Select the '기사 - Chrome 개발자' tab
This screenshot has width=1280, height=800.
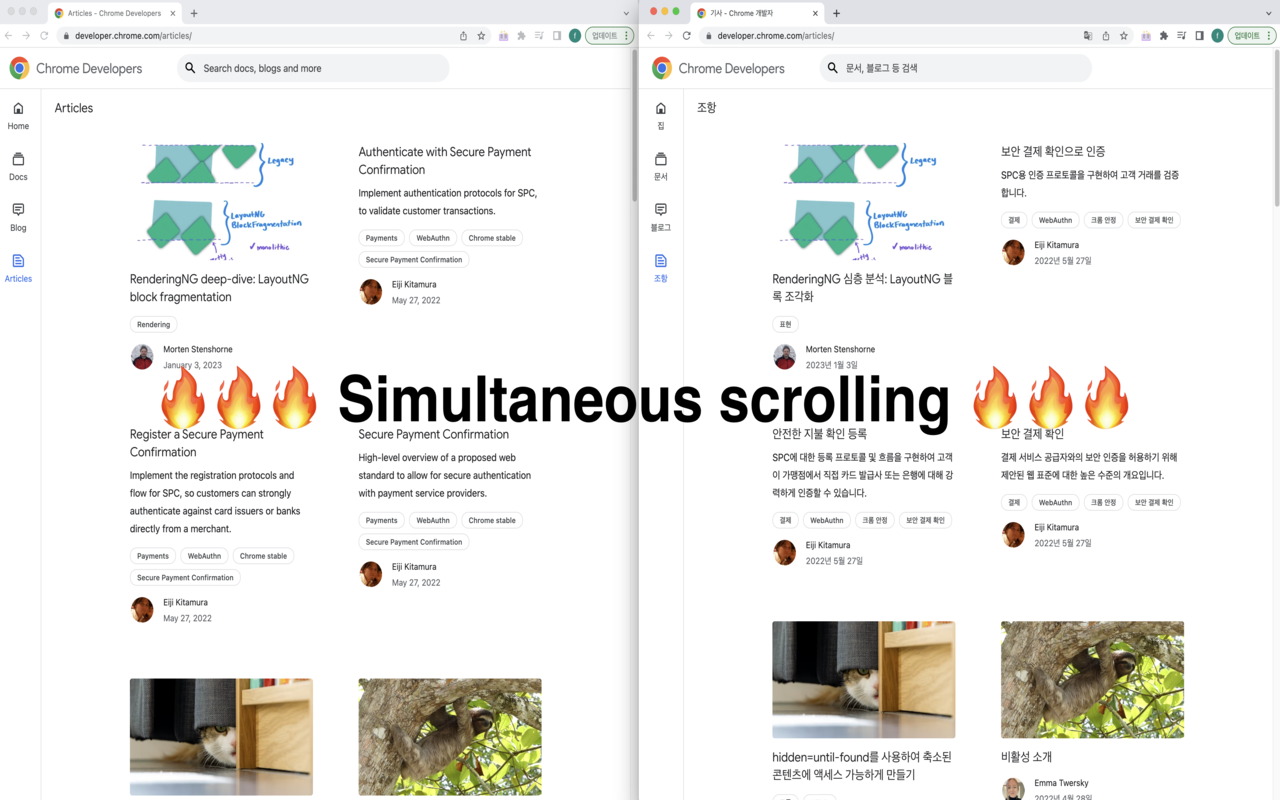click(757, 13)
